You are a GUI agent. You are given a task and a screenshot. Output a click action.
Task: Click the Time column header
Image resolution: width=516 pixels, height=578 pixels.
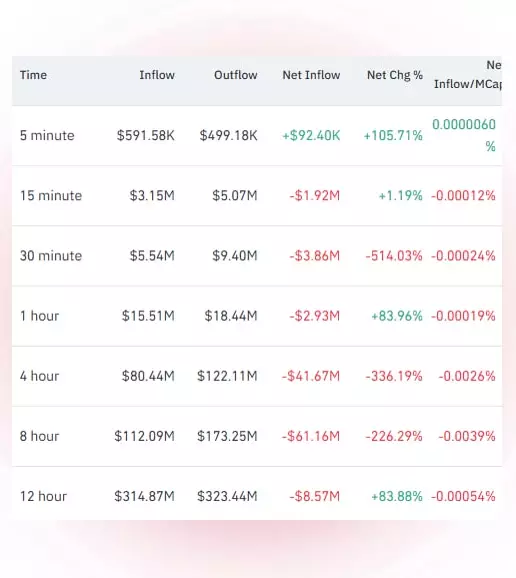click(x=33, y=75)
